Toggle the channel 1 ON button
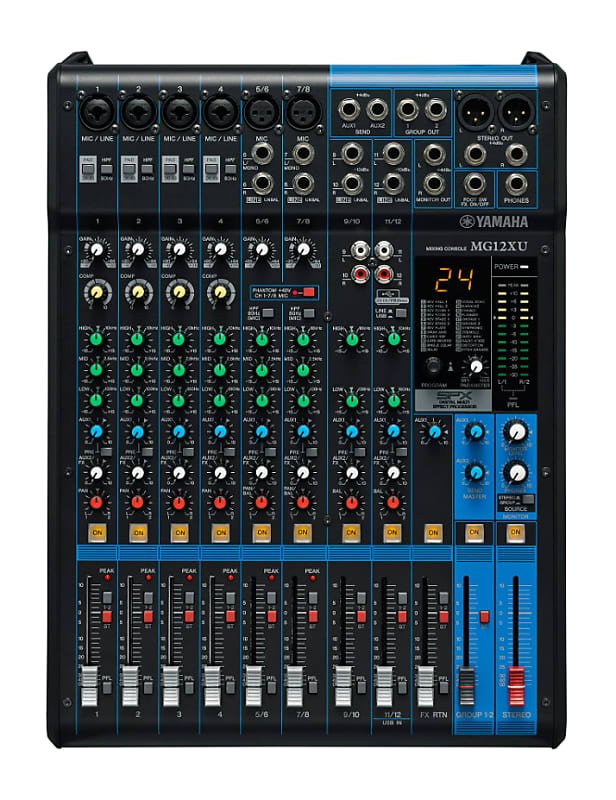 97,532
